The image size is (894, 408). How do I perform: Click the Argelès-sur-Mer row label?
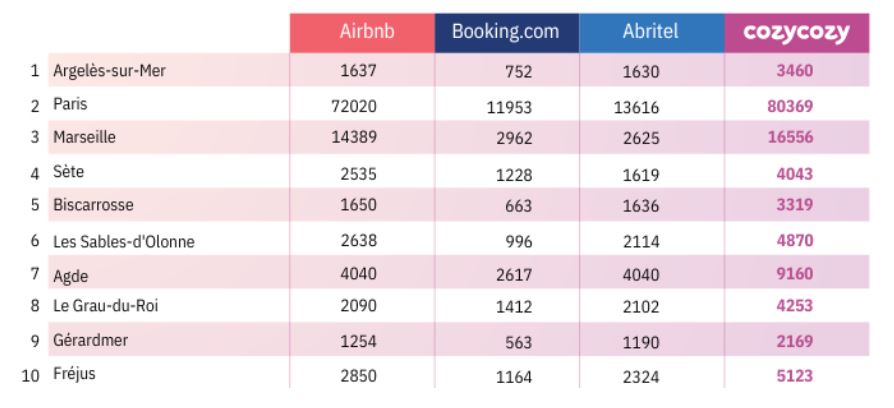click(x=105, y=70)
